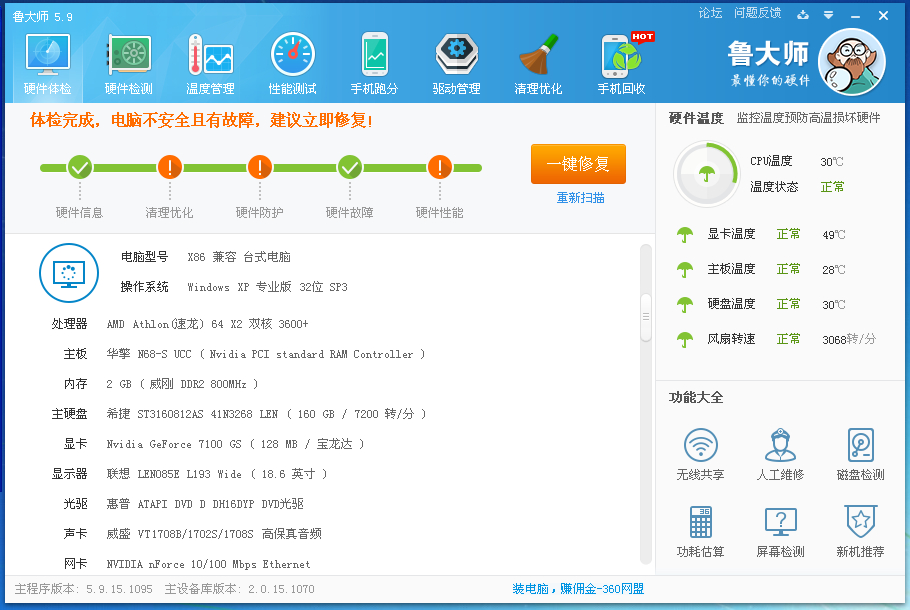The height and width of the screenshot is (610, 910).
Task: Open 功耗估算 power estimation calculator
Action: 700,532
